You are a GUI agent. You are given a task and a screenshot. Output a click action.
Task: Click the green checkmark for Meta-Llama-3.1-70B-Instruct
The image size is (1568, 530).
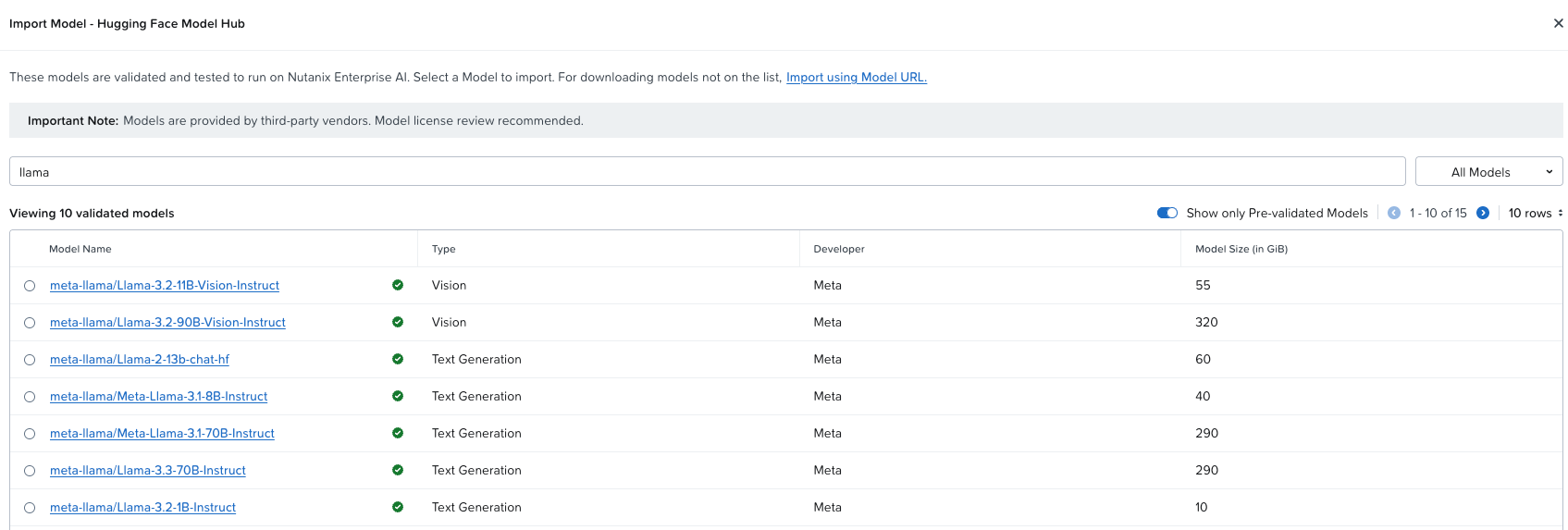(398, 433)
